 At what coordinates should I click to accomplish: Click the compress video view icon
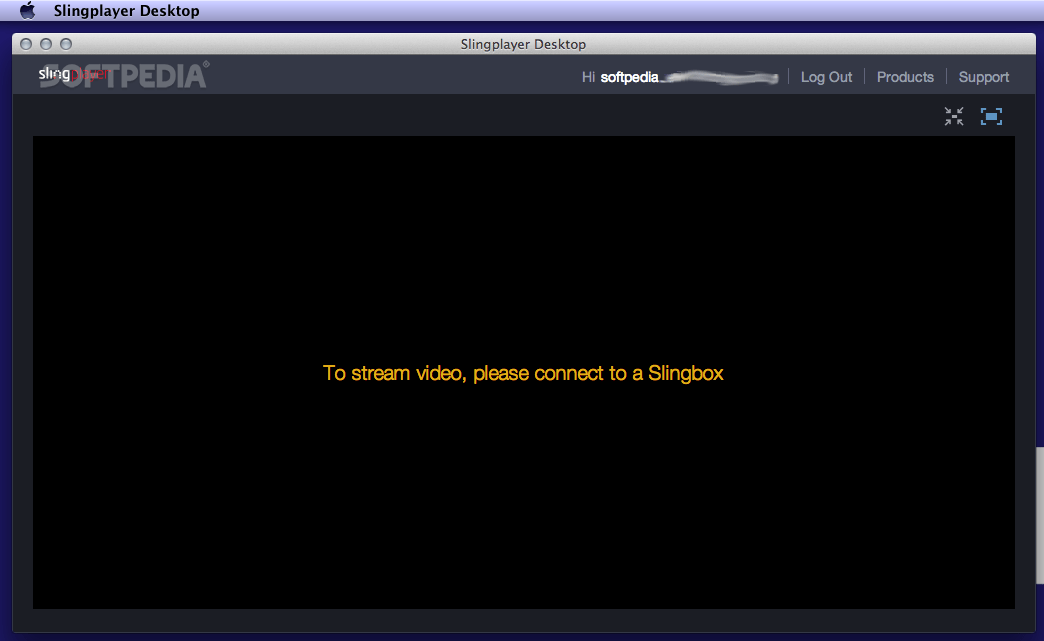point(953,116)
